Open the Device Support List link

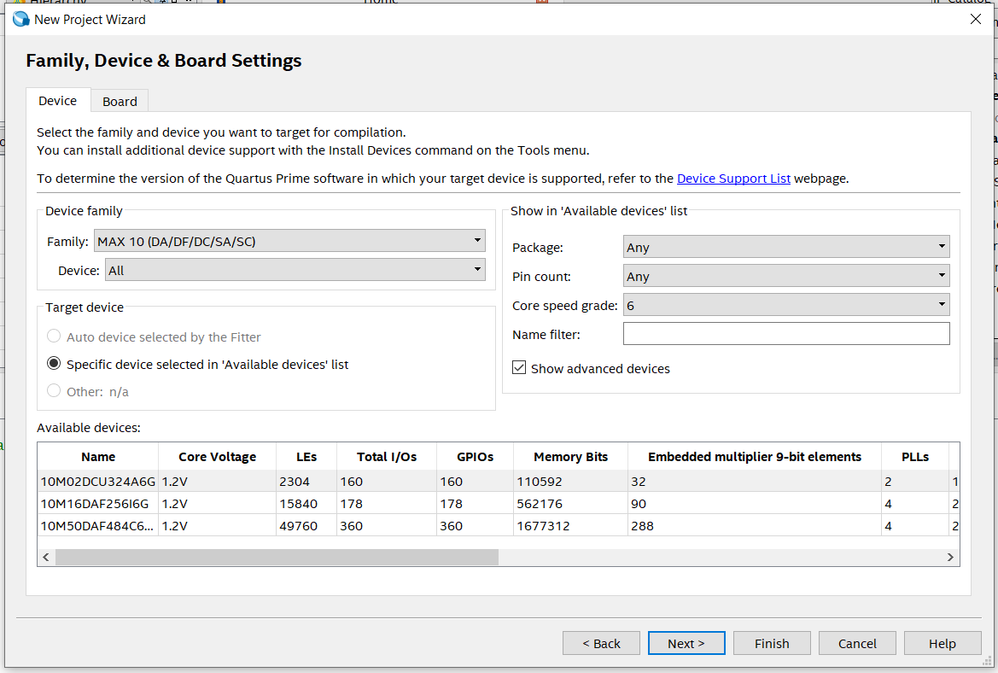[733, 178]
